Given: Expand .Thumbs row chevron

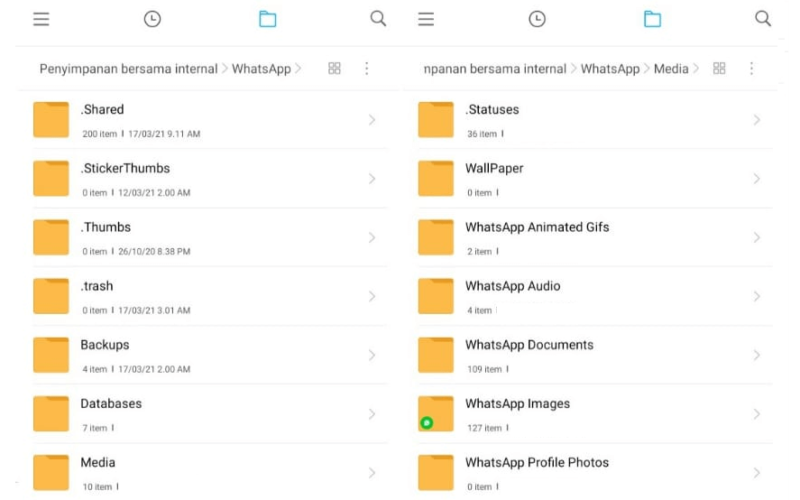Looking at the screenshot, I should tap(372, 237).
